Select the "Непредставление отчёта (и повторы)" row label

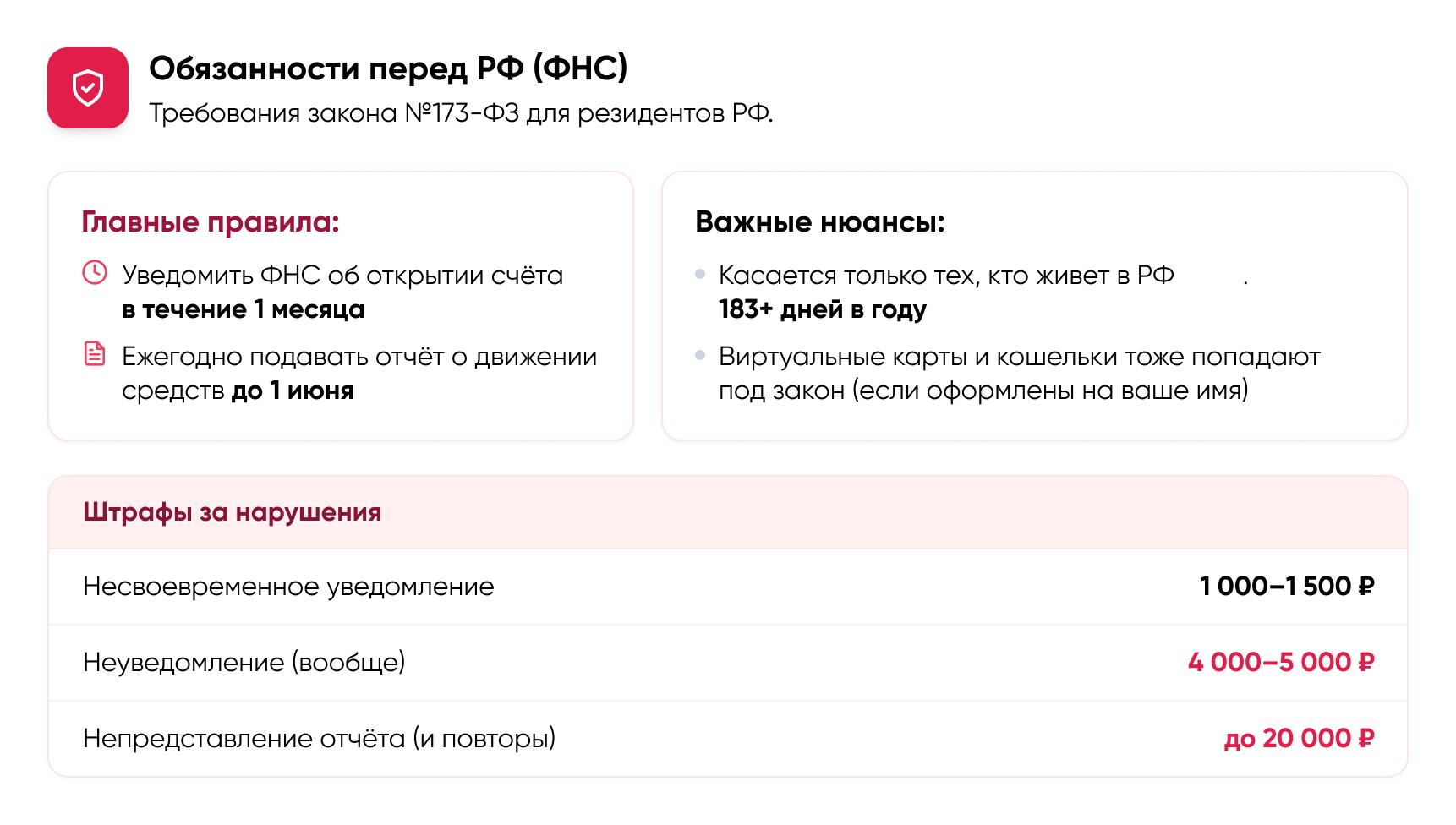[319, 739]
